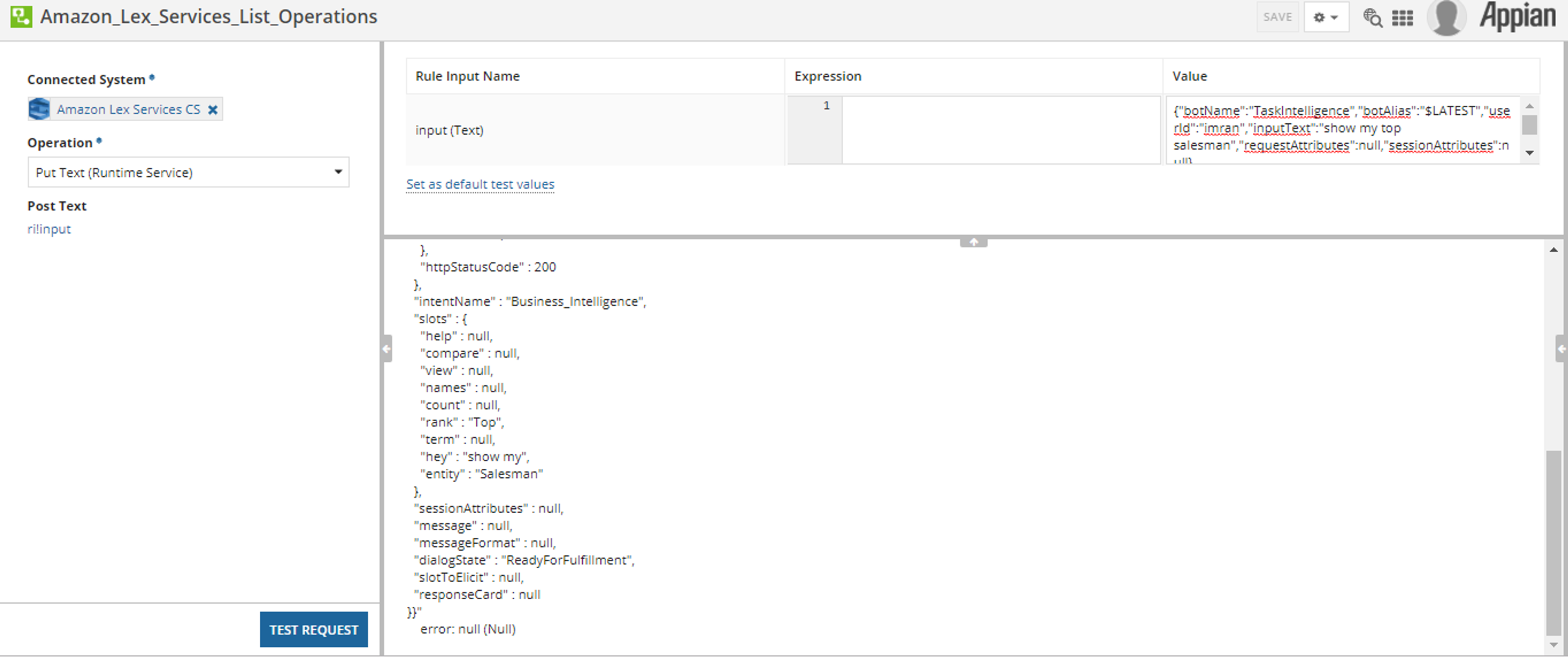
Task: Click the "rank" : "Top" line
Action: 462,422
